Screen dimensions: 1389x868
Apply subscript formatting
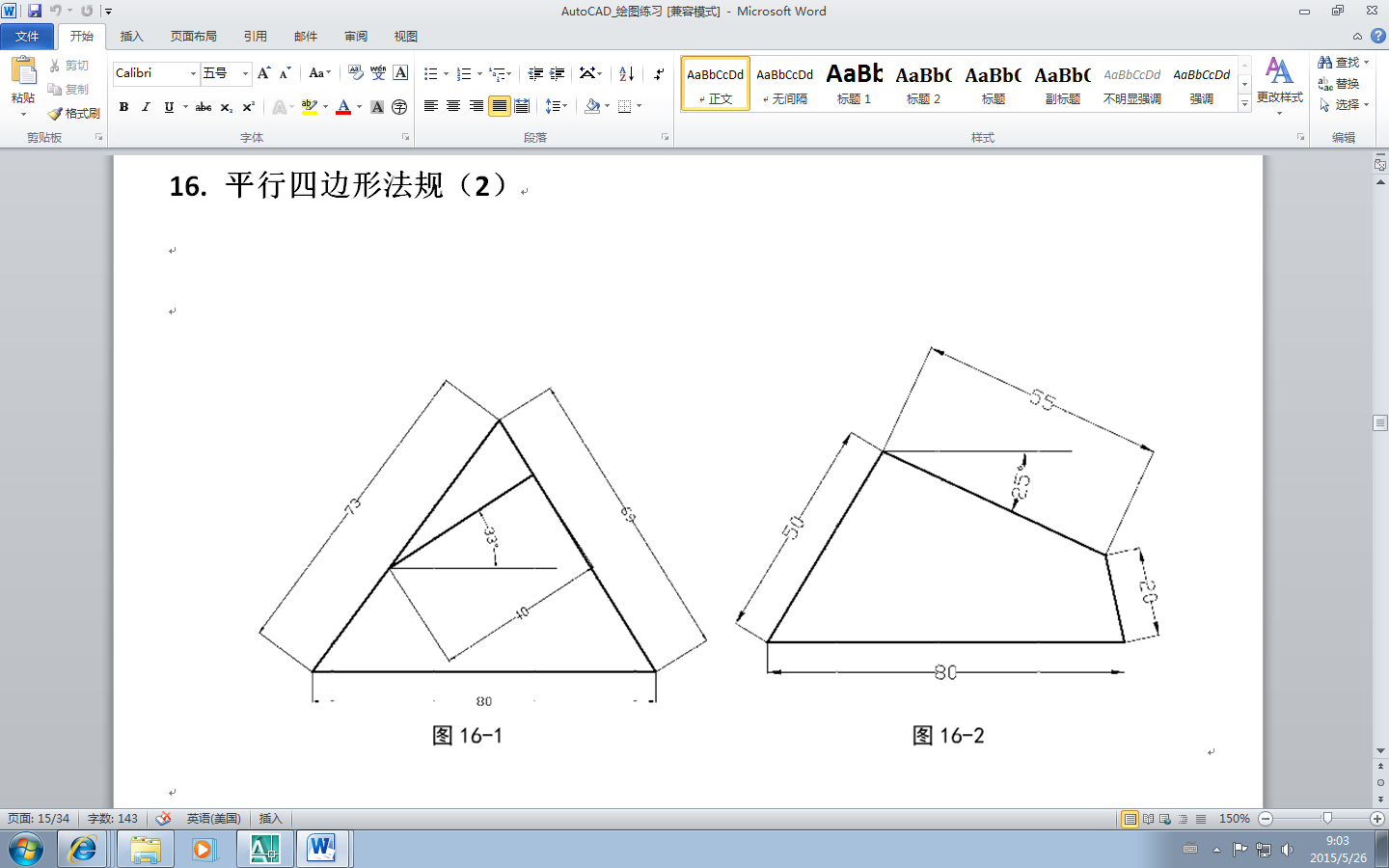click(x=226, y=107)
